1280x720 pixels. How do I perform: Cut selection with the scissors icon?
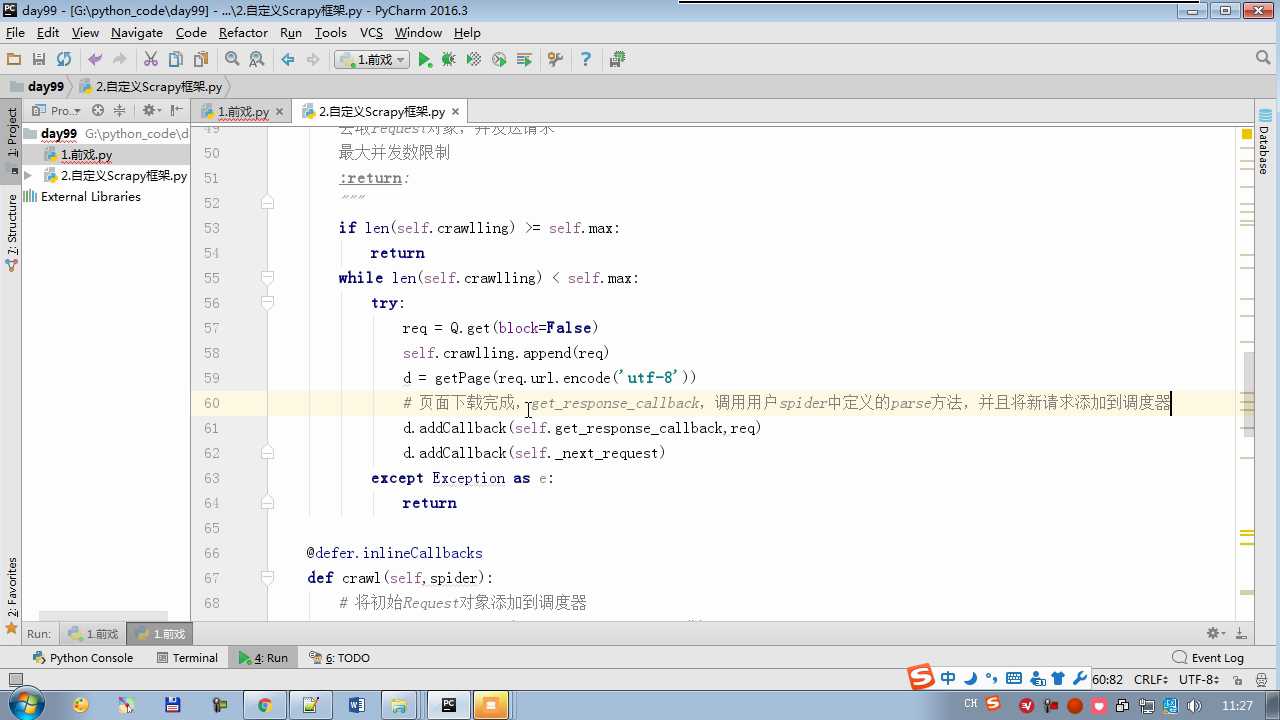pyautogui.click(x=151, y=60)
